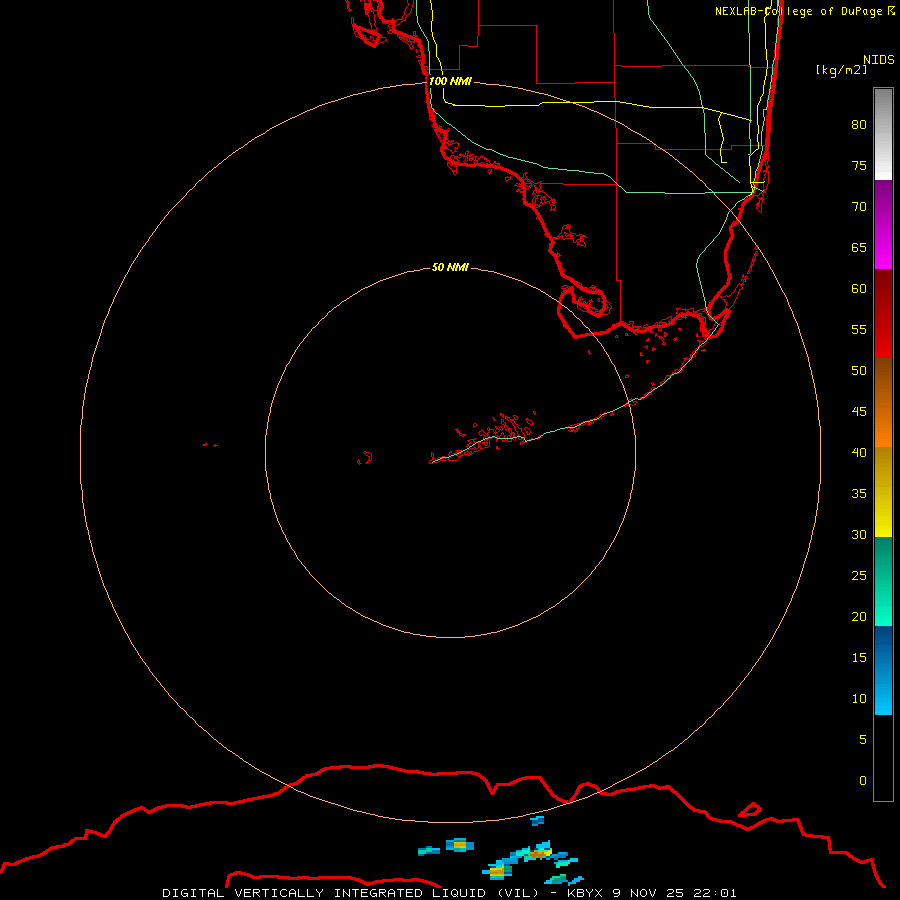Click the color scale value 25

click(859, 575)
